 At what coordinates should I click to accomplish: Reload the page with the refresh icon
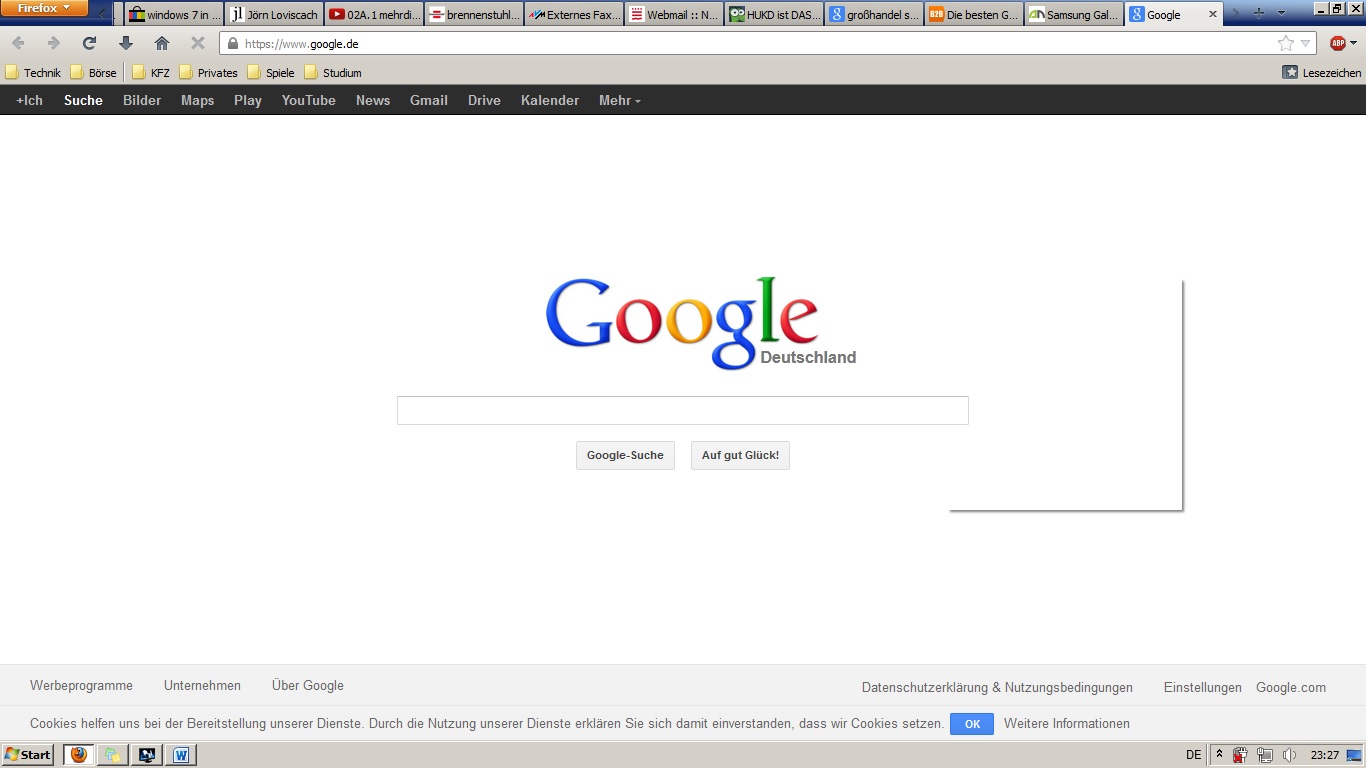point(89,43)
